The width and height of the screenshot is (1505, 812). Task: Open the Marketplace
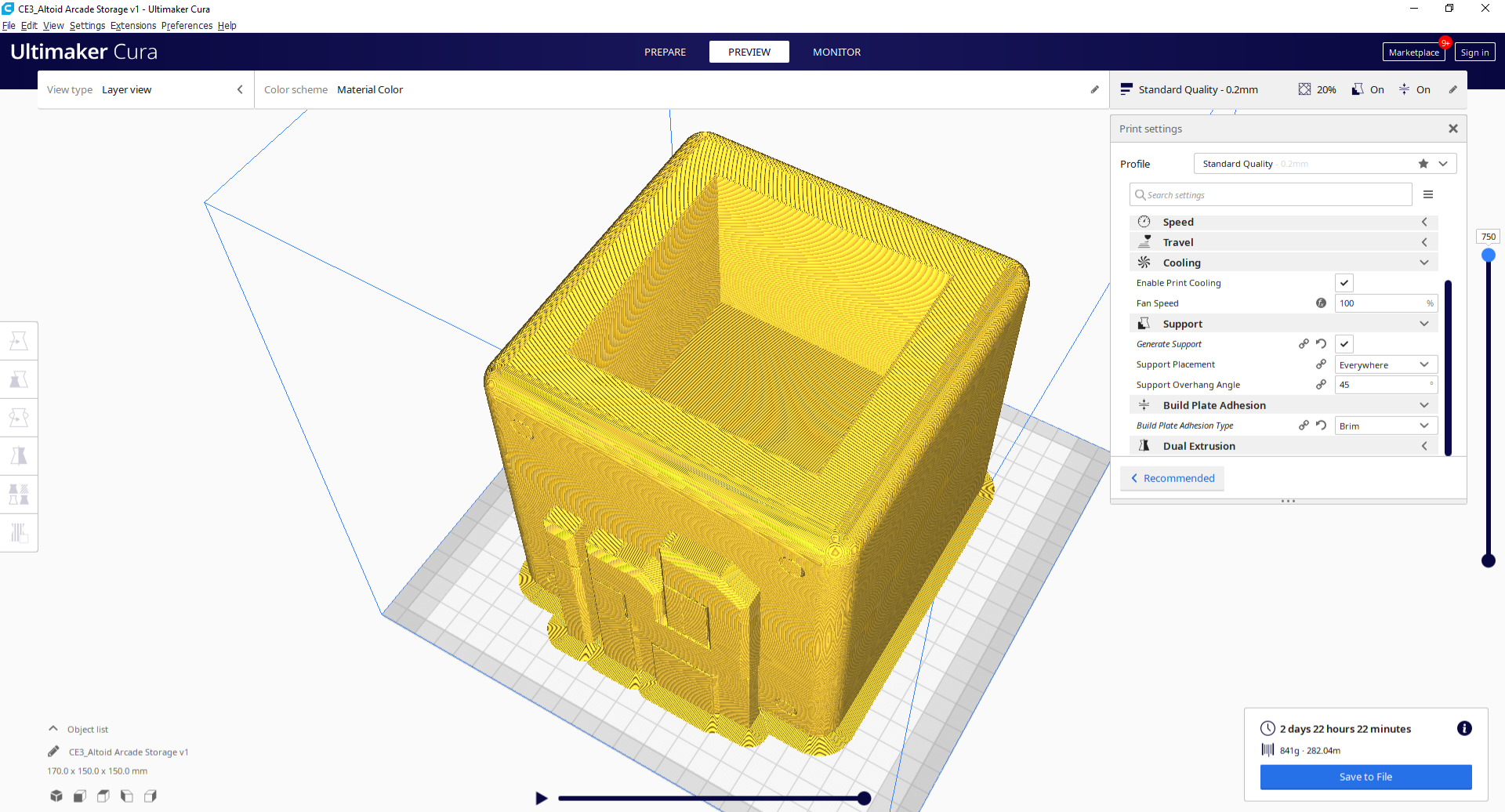click(1413, 52)
